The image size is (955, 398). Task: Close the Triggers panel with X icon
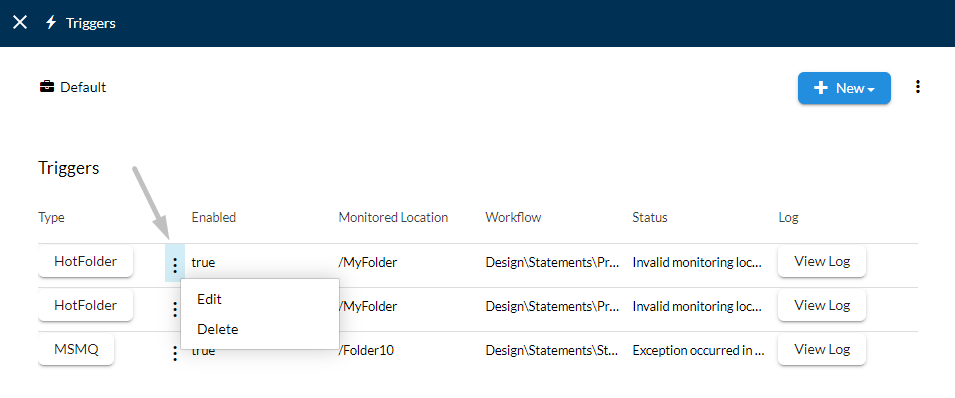[x=20, y=23]
